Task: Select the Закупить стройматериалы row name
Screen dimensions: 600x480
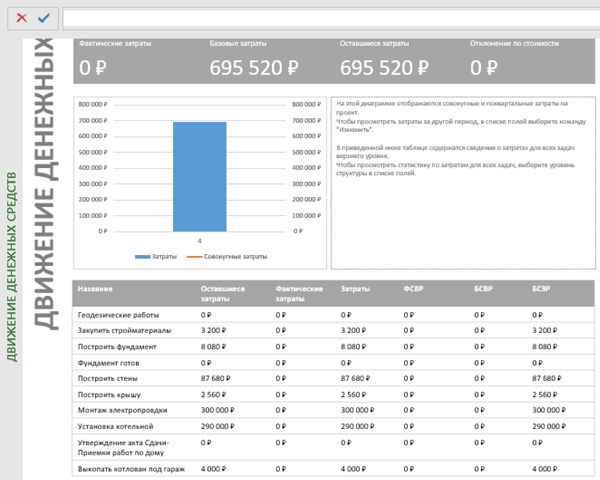Action: (x=124, y=330)
